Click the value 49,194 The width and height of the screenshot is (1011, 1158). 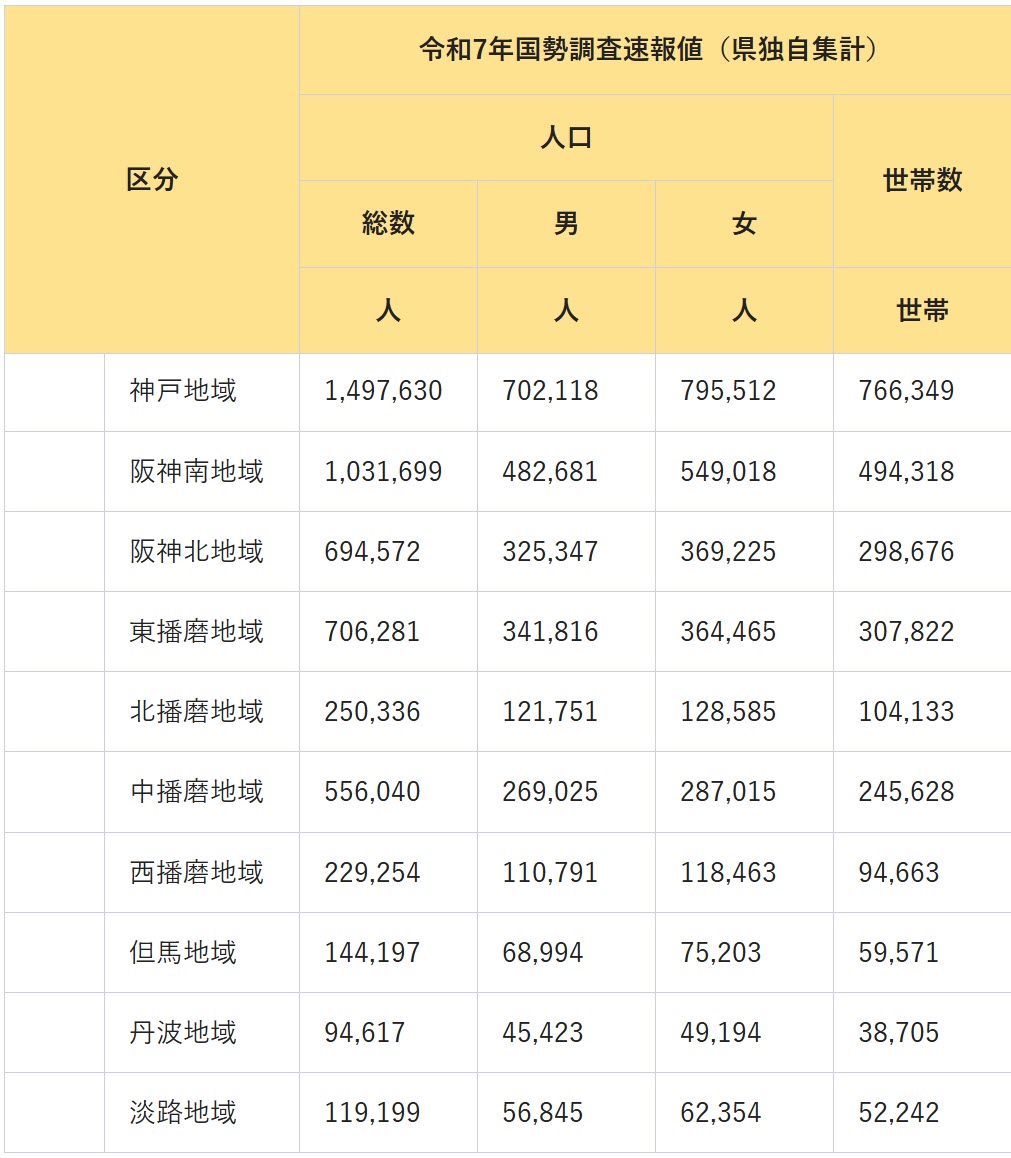point(721,1032)
